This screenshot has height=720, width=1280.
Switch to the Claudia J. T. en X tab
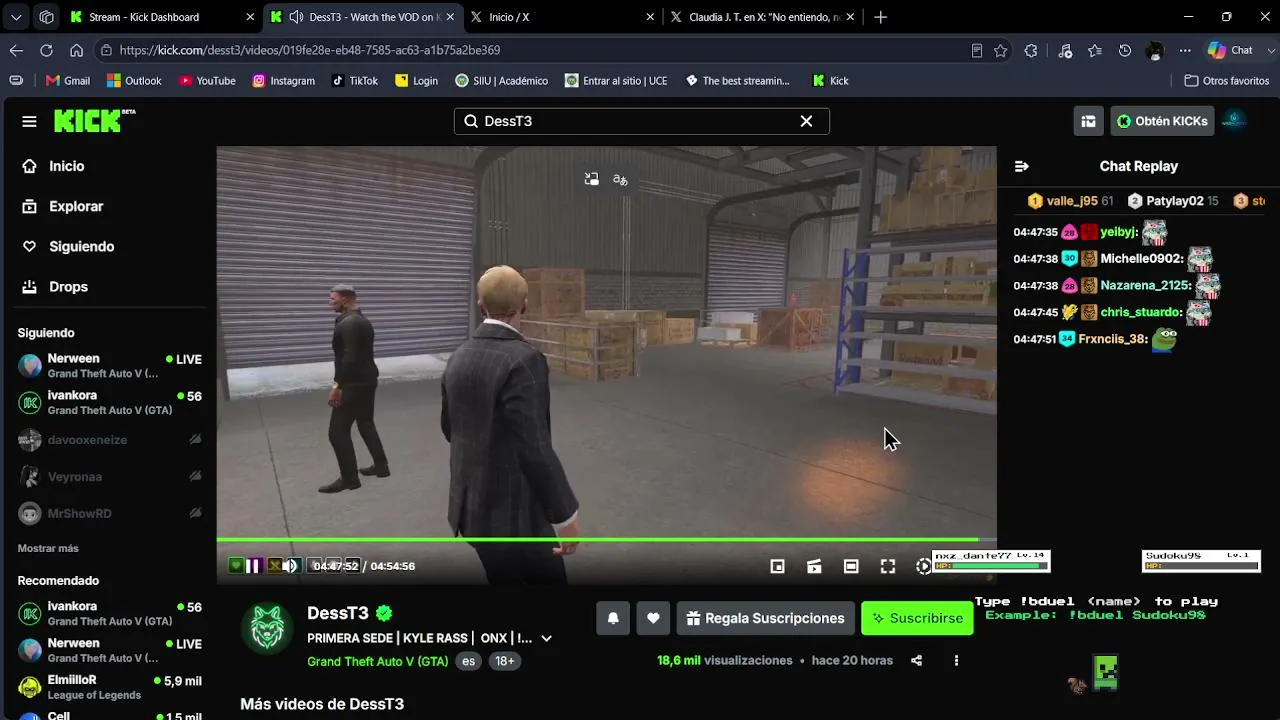coord(762,17)
